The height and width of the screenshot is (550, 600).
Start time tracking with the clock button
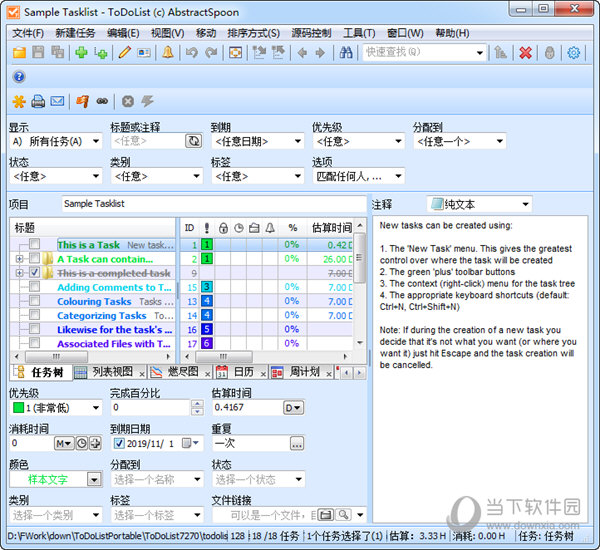click(82, 444)
